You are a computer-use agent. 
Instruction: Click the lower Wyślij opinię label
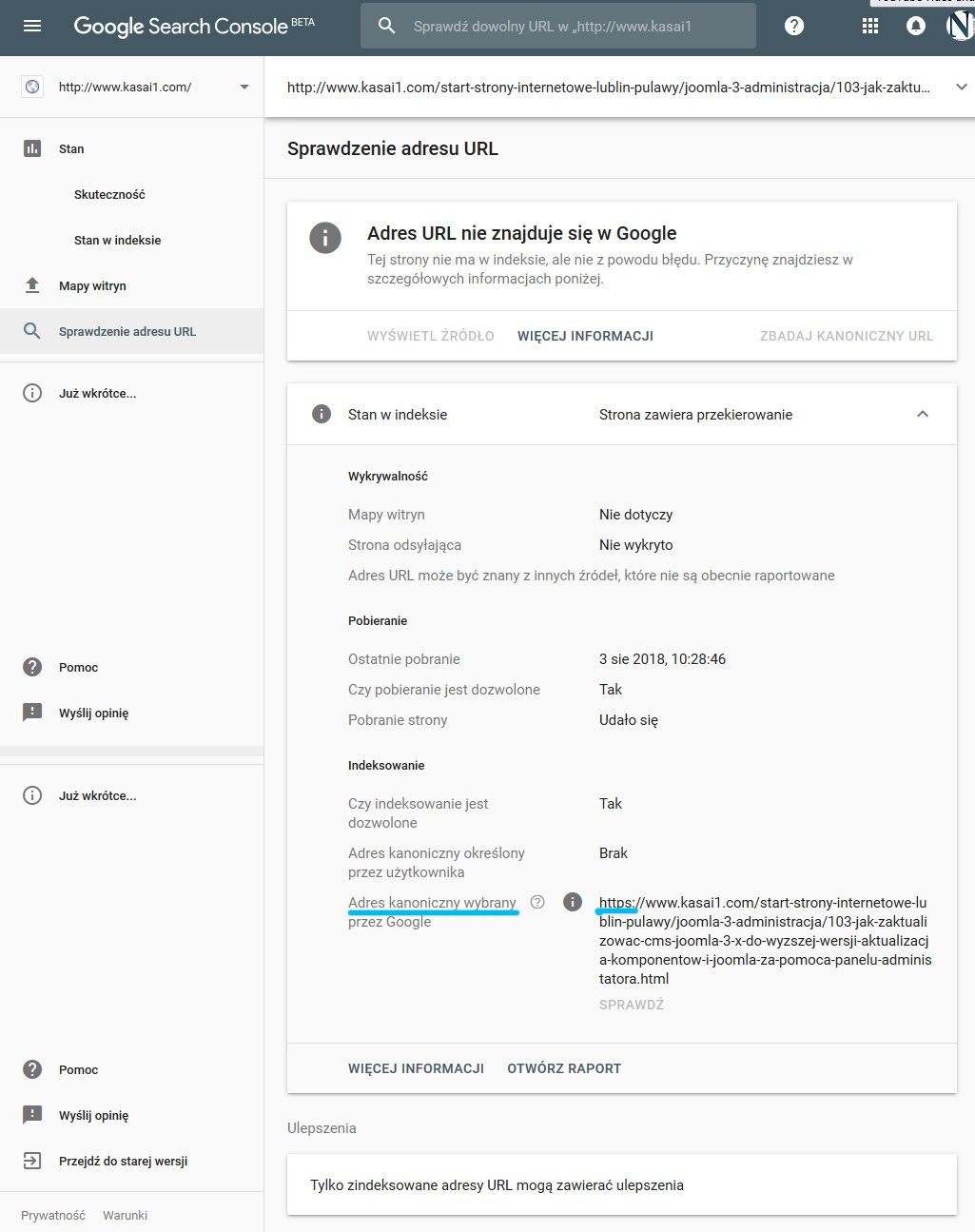pyautogui.click(x=93, y=1115)
